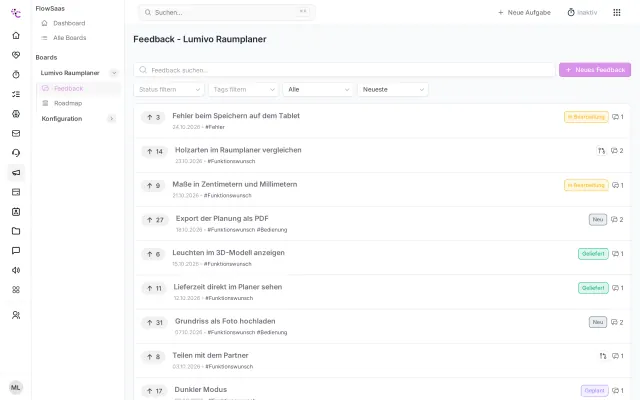This screenshot has height=400, width=640.
Task: Click 'Neue Aufgabe' in the top bar
Action: 524,13
